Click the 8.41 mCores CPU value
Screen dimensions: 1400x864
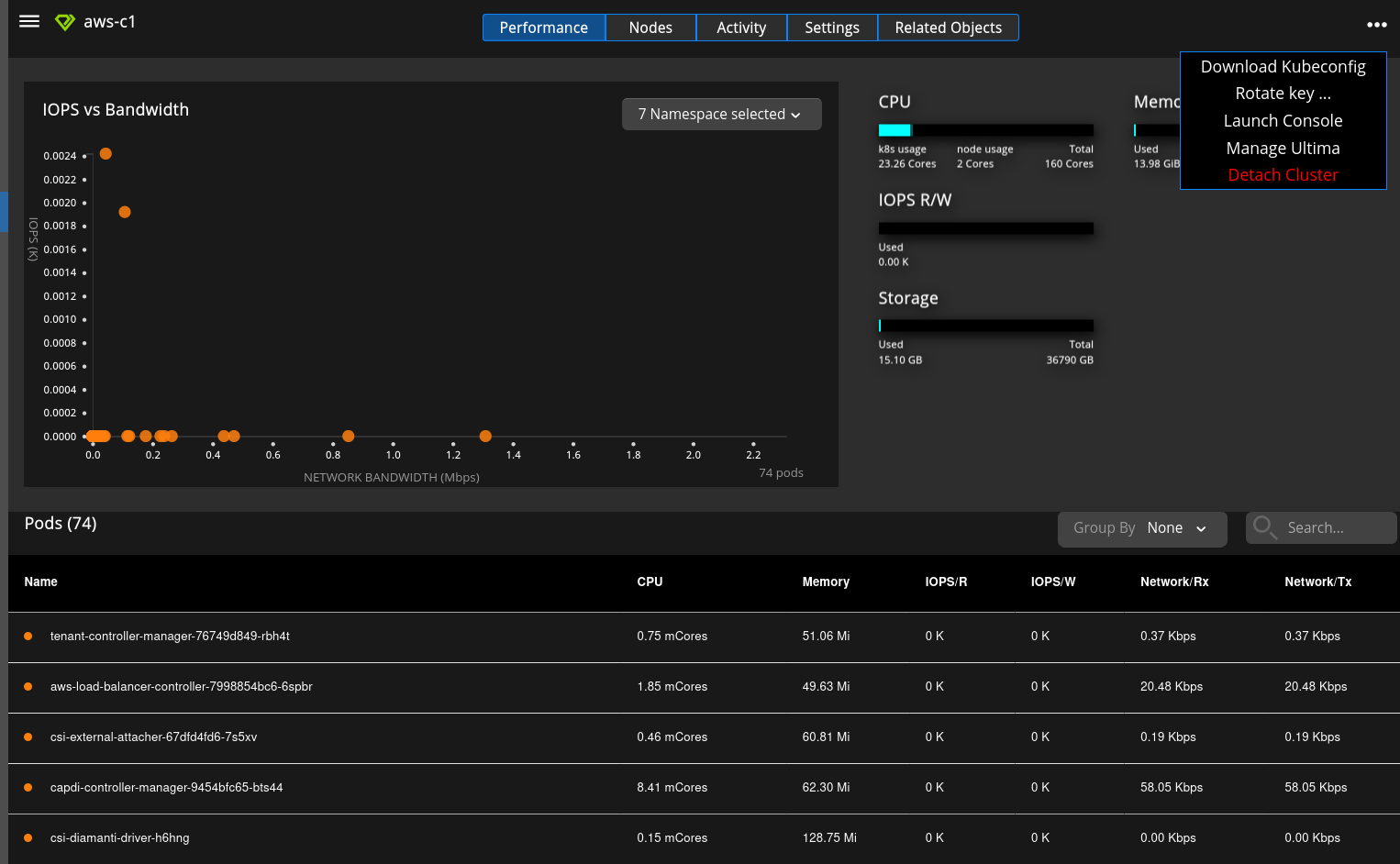pos(672,787)
